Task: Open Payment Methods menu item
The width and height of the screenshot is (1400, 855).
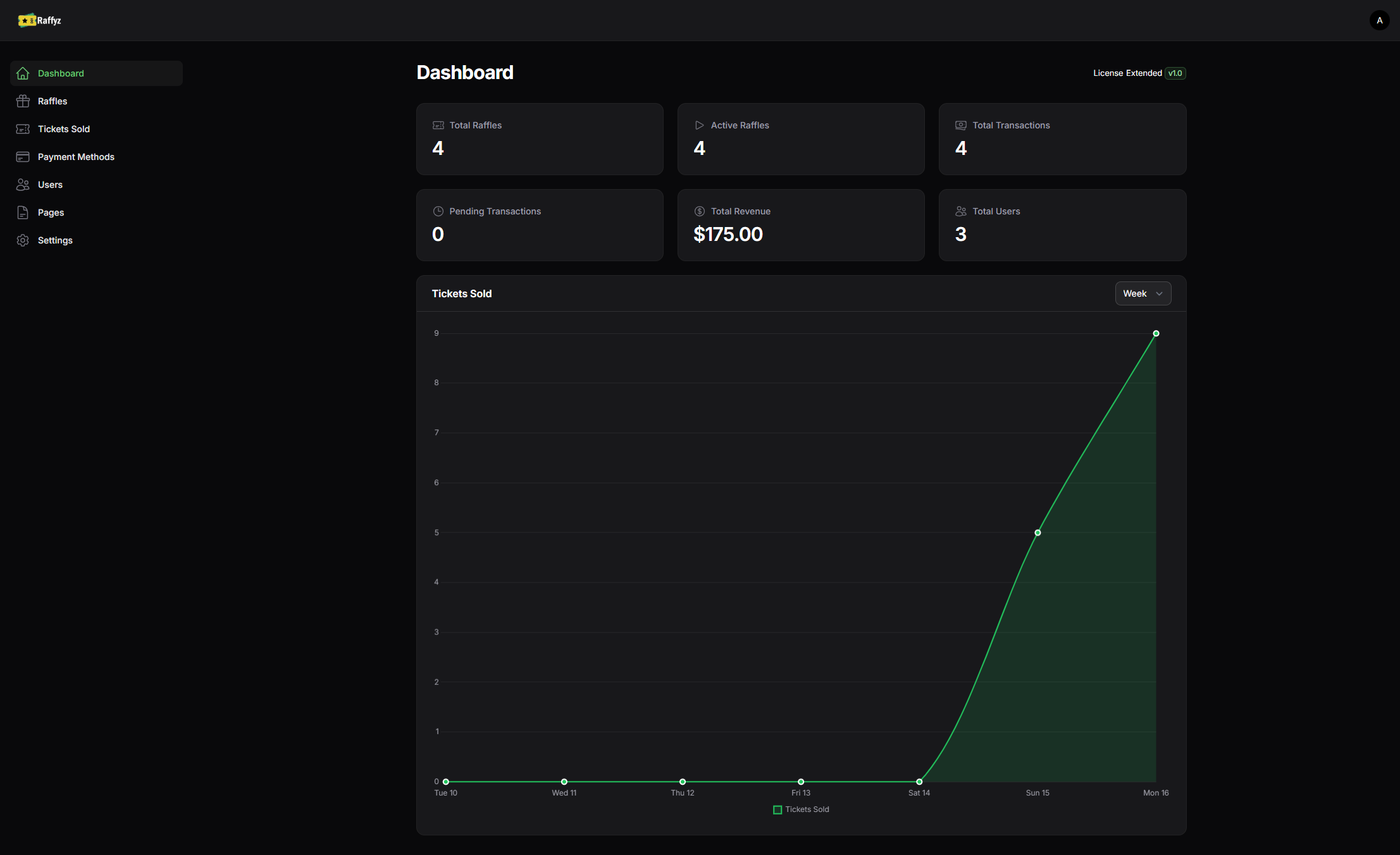Action: click(76, 157)
